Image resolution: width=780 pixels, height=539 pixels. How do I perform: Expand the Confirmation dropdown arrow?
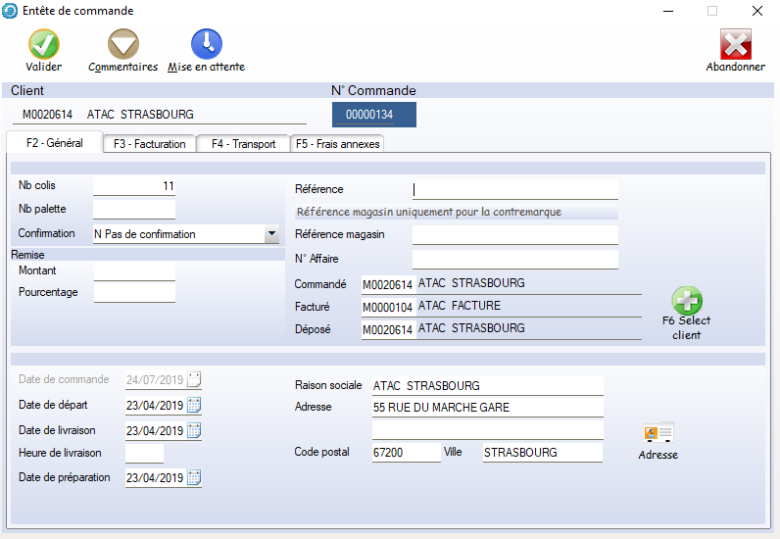point(271,234)
